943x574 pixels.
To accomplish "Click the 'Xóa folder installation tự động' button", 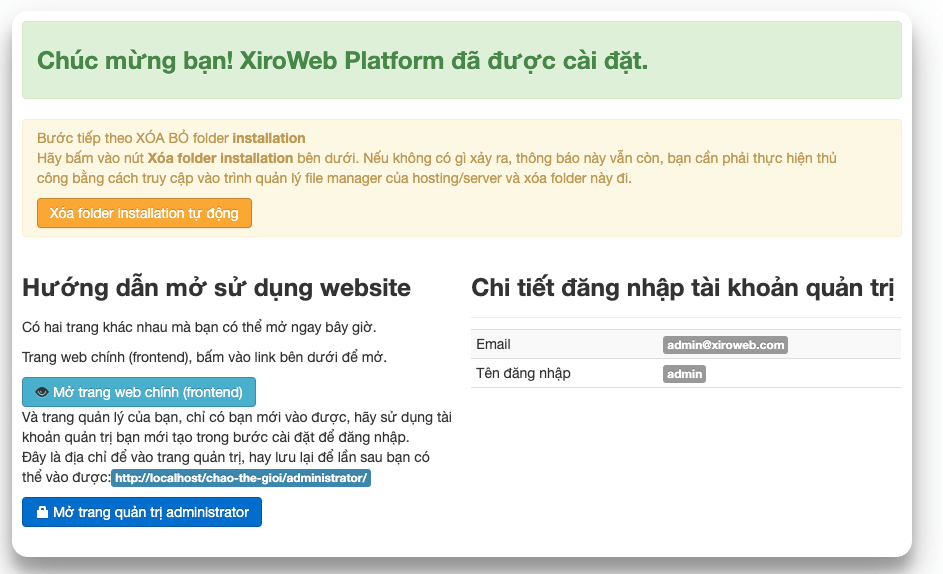I will tap(144, 213).
